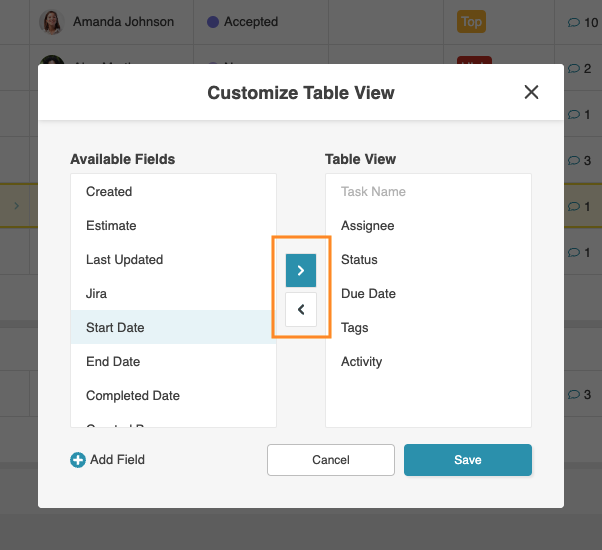602x550 pixels.
Task: Select Due Date in Table View
Action: (x=368, y=294)
